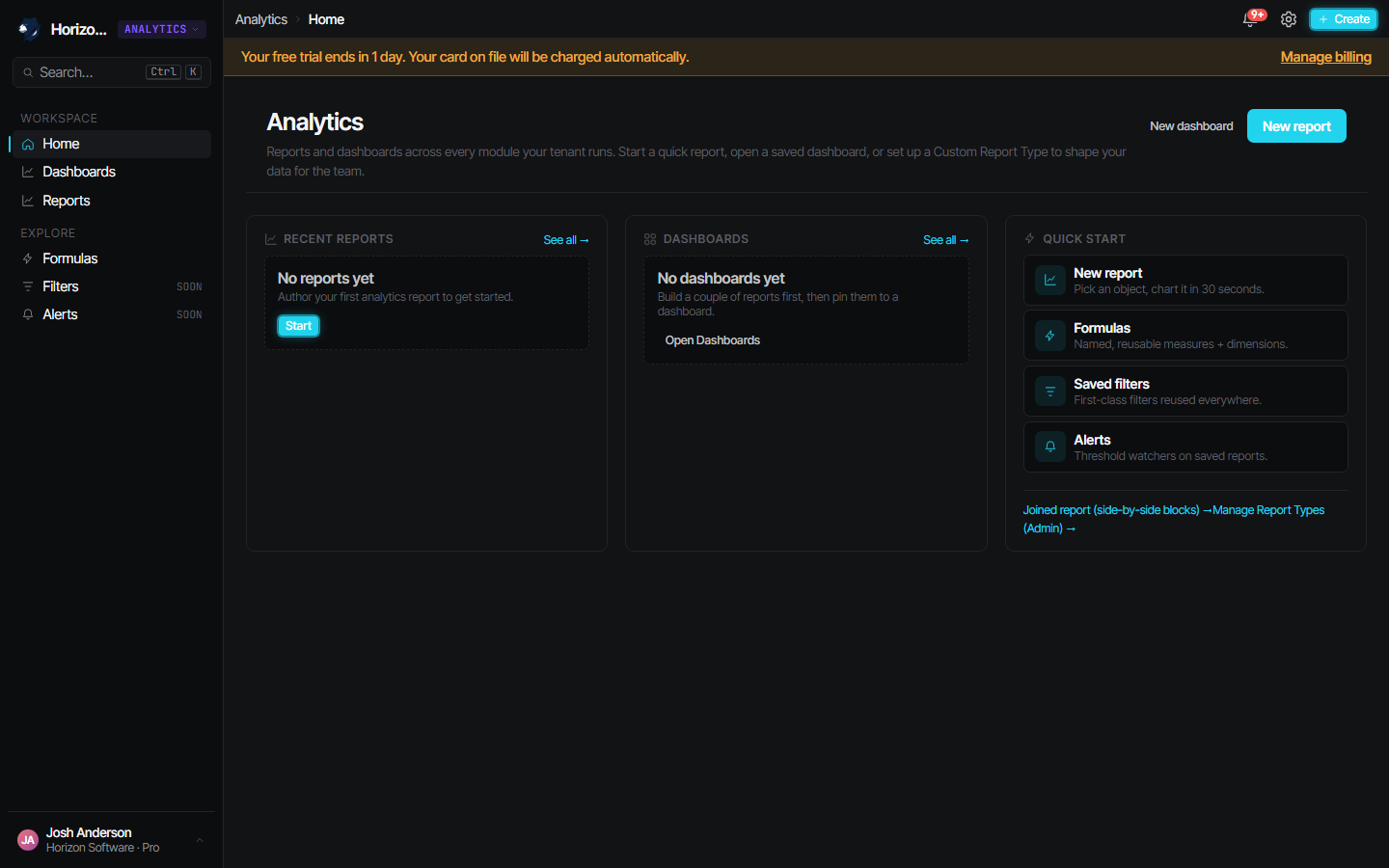1389x868 pixels.
Task: Open the notifications bell
Action: pyautogui.click(x=1251, y=19)
